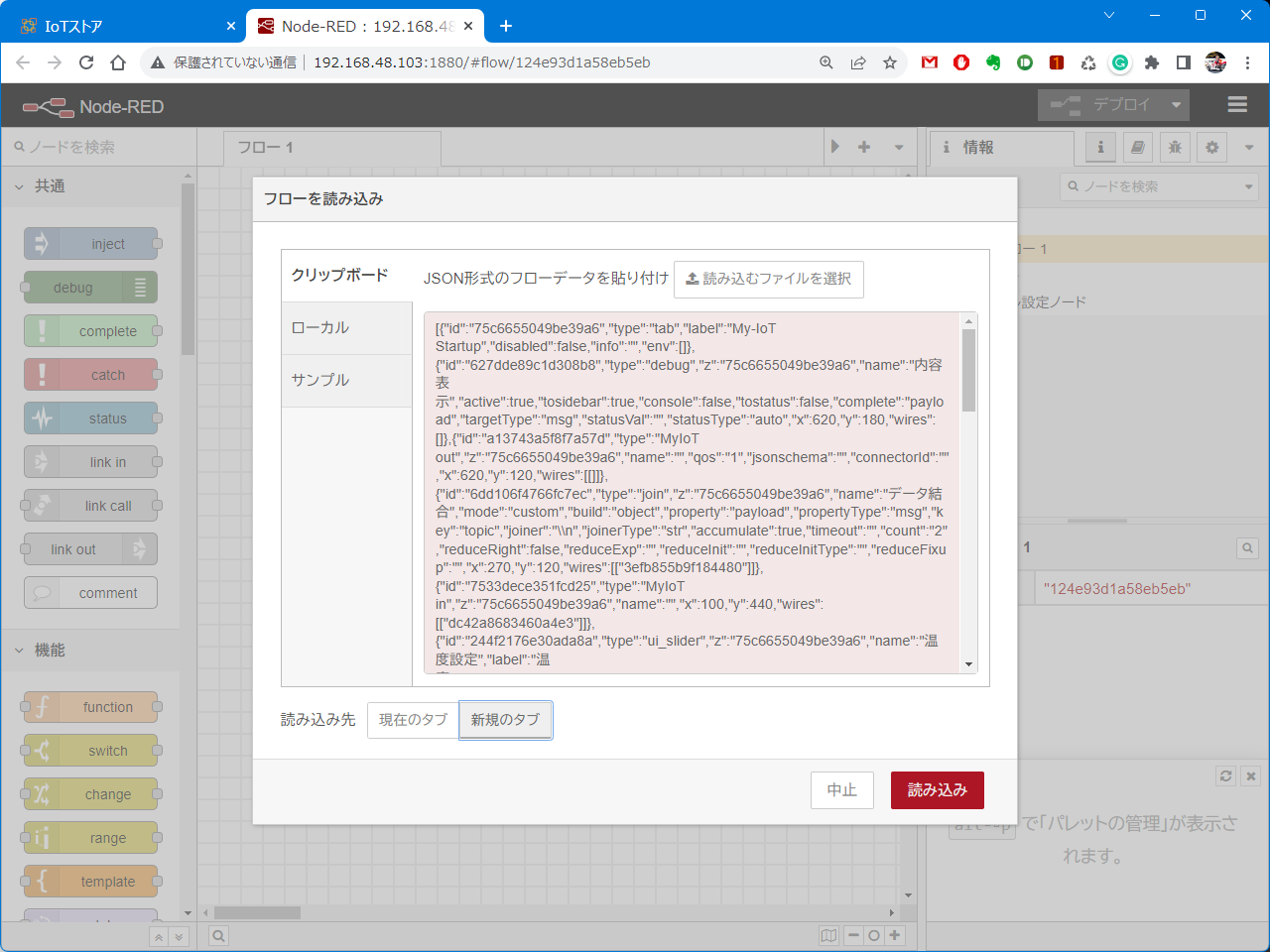
Task: Click the 読み込み import button
Action: point(937,790)
